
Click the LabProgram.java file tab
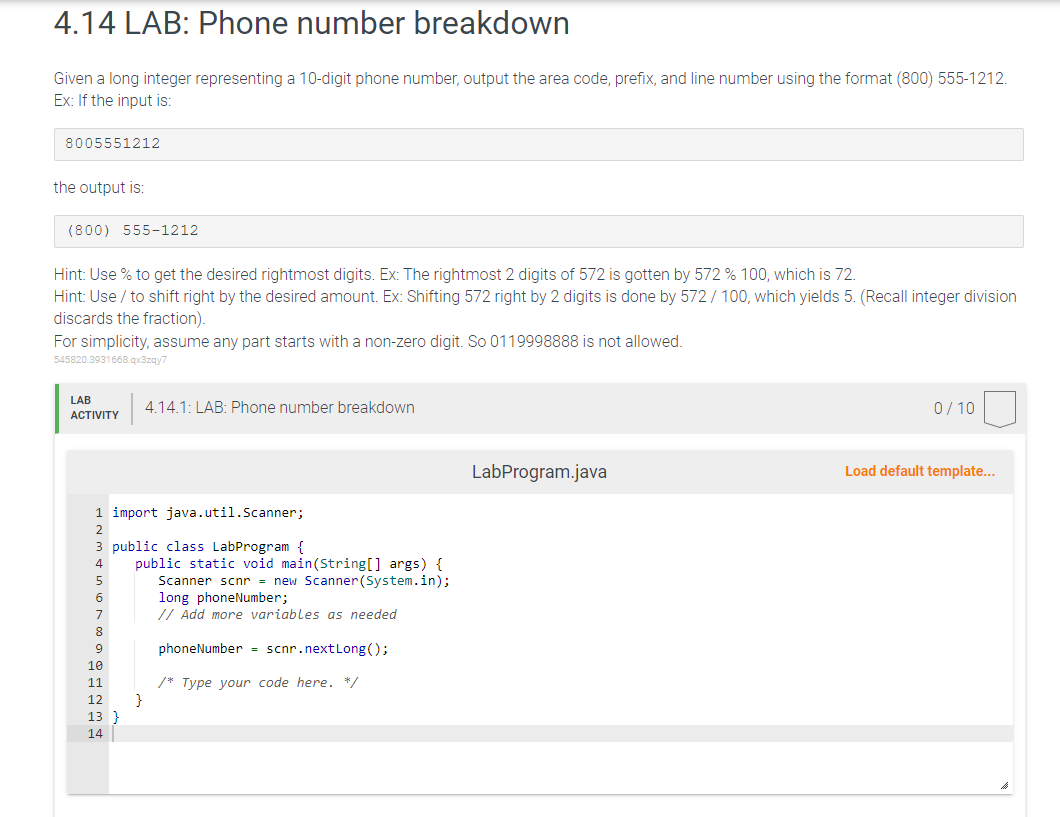538,471
